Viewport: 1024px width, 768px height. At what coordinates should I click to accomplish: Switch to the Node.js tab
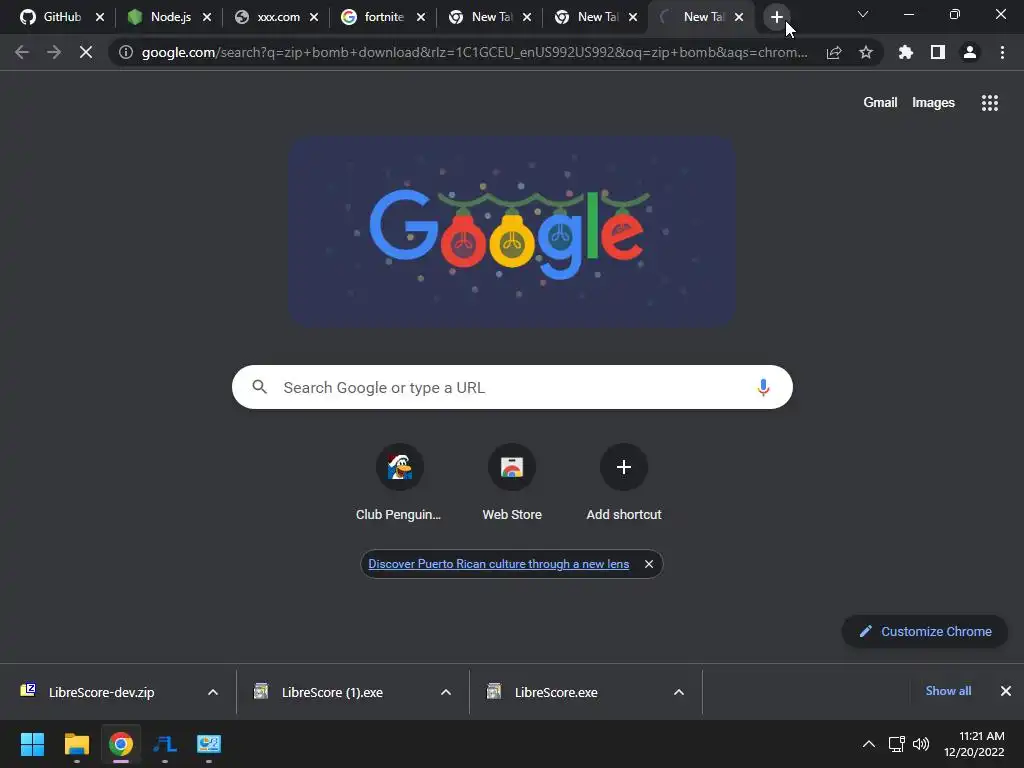(x=161, y=17)
